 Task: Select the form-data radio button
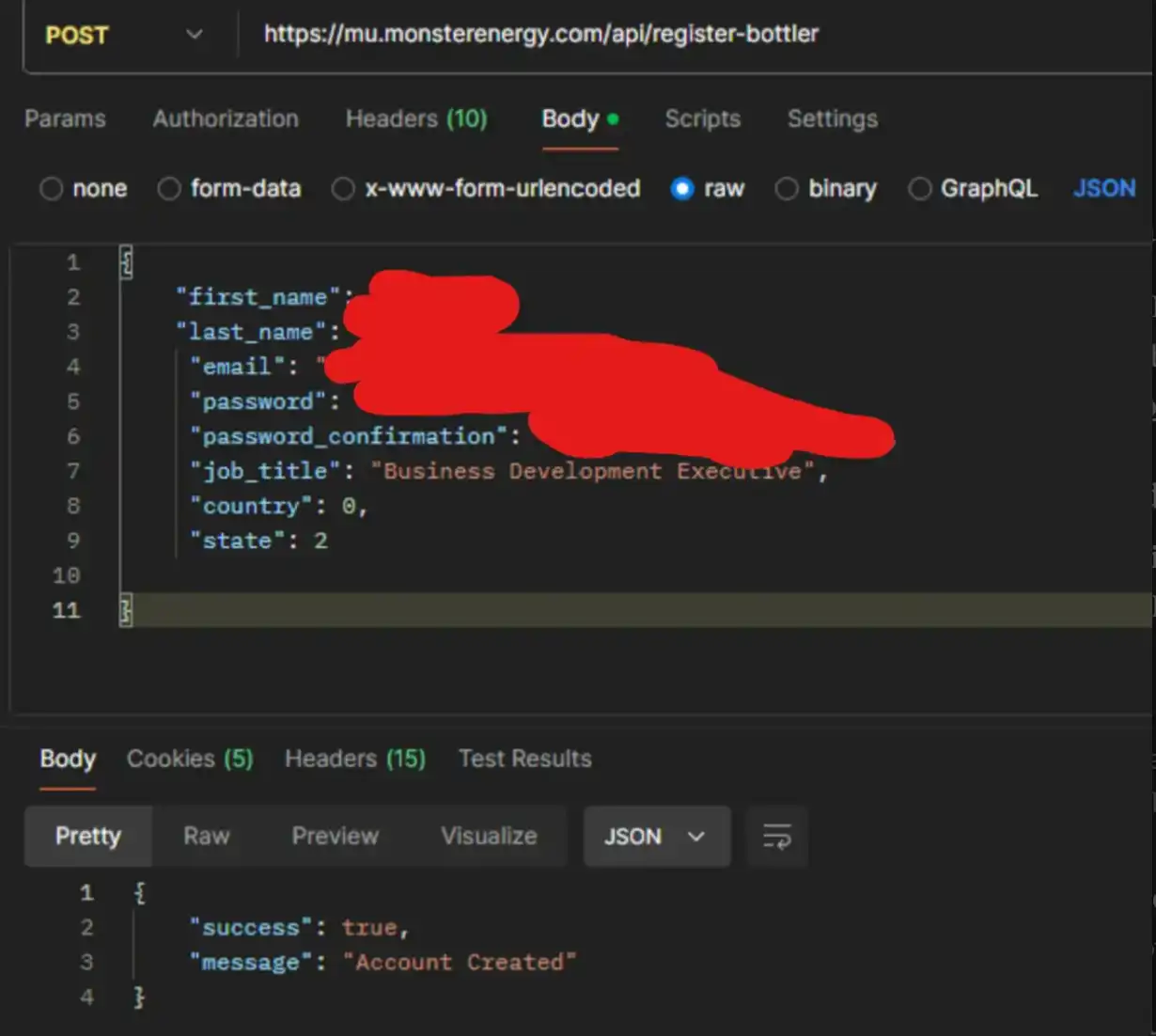coord(169,189)
